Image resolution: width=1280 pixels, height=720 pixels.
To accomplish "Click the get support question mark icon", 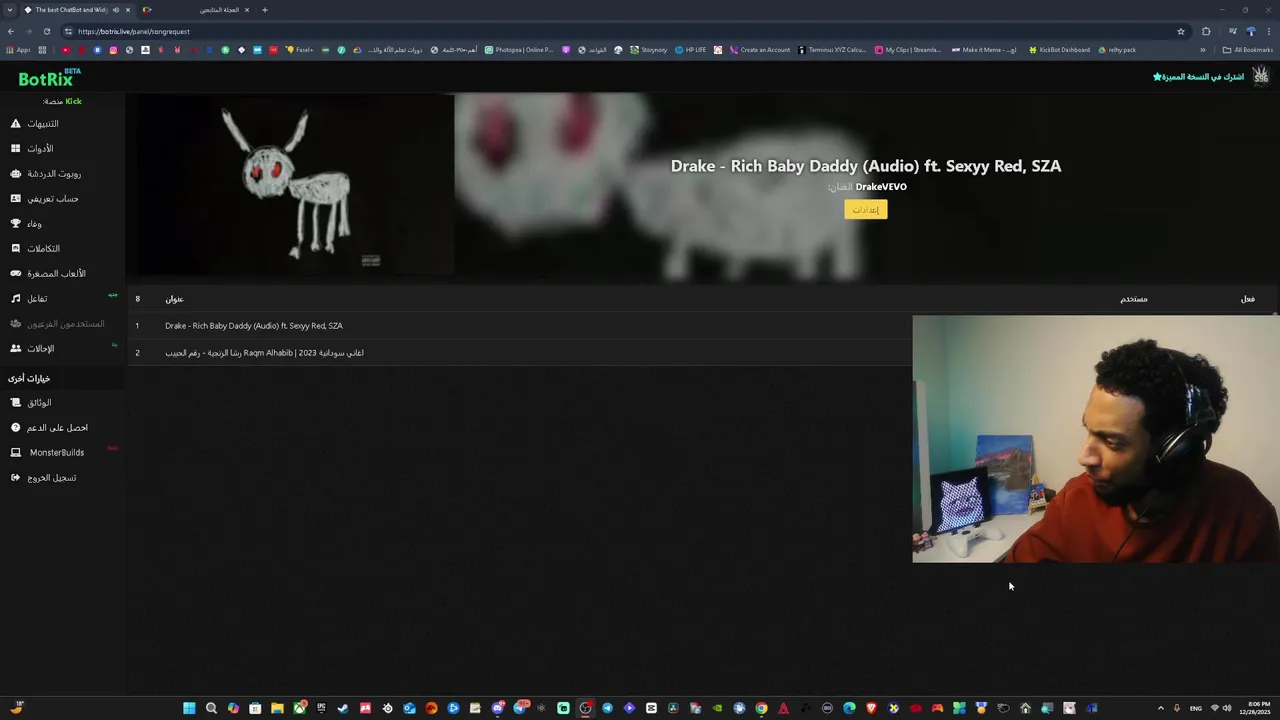I will (x=15, y=428).
